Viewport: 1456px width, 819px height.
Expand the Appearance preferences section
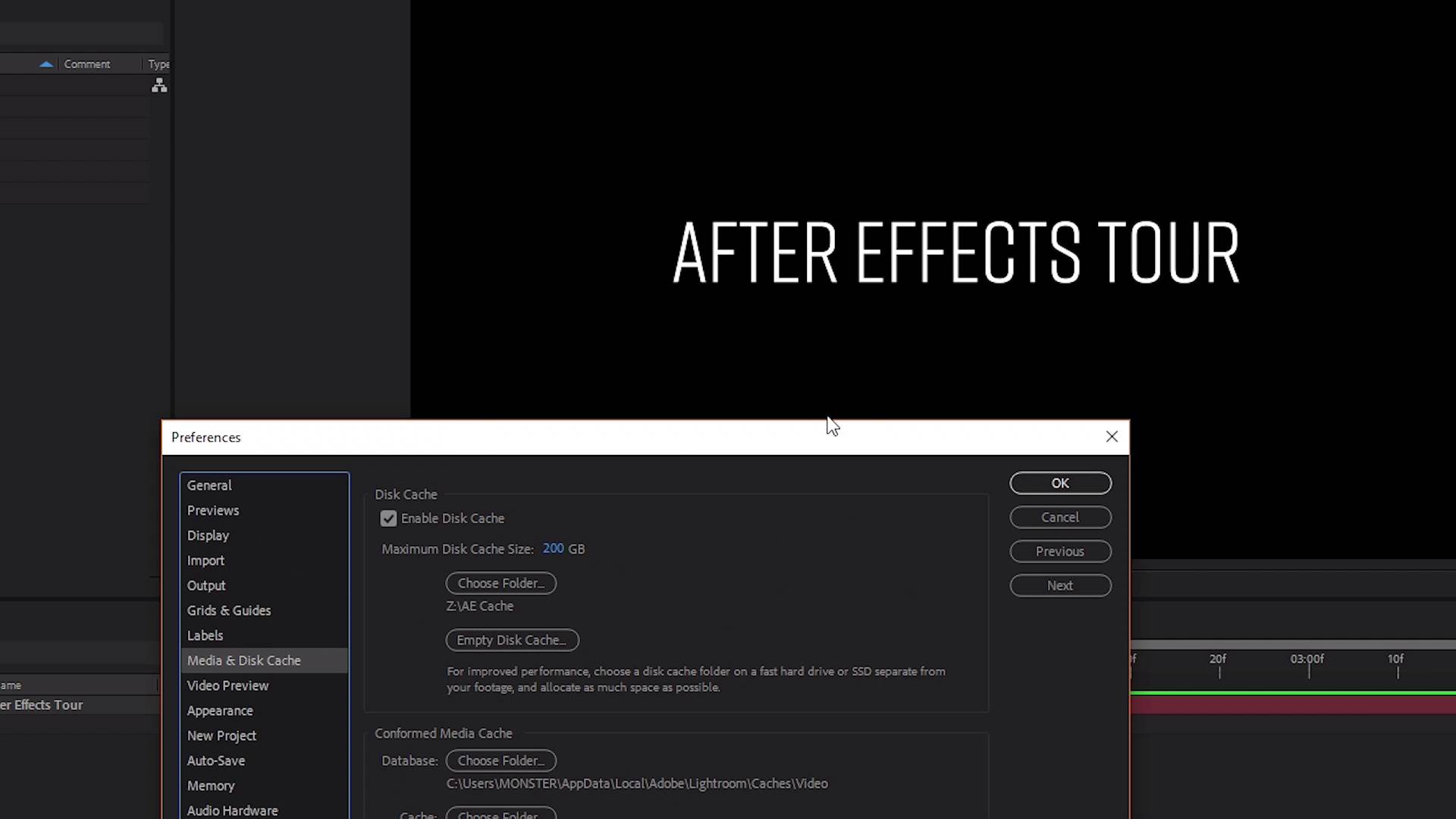[x=220, y=710]
